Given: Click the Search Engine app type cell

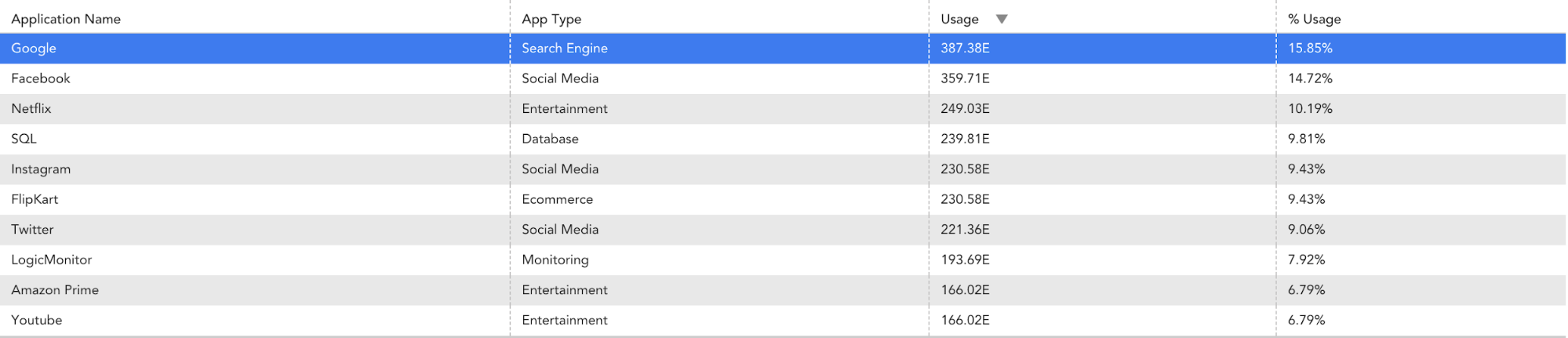Looking at the screenshot, I should pyautogui.click(x=565, y=48).
